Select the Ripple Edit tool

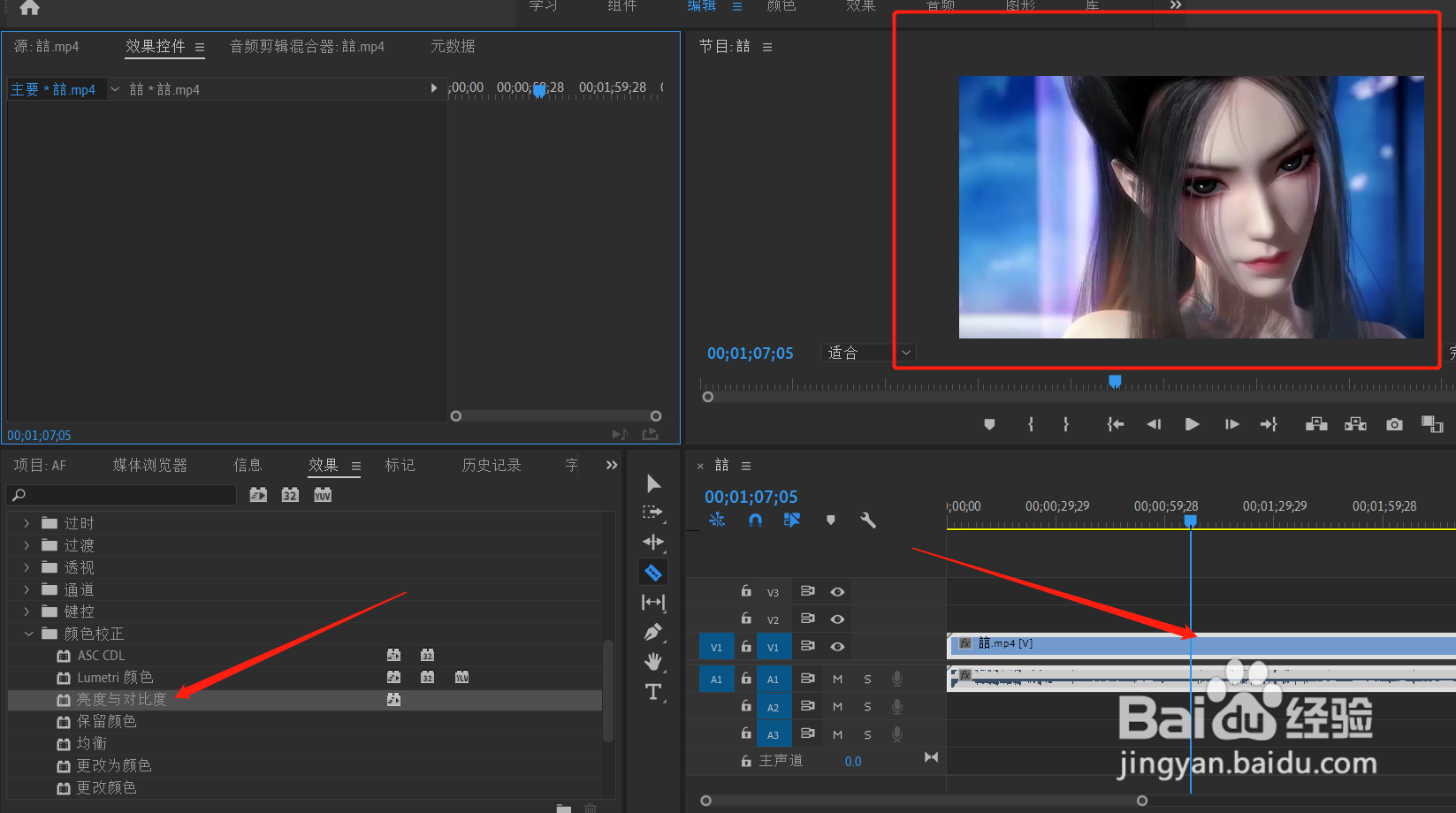[x=653, y=542]
